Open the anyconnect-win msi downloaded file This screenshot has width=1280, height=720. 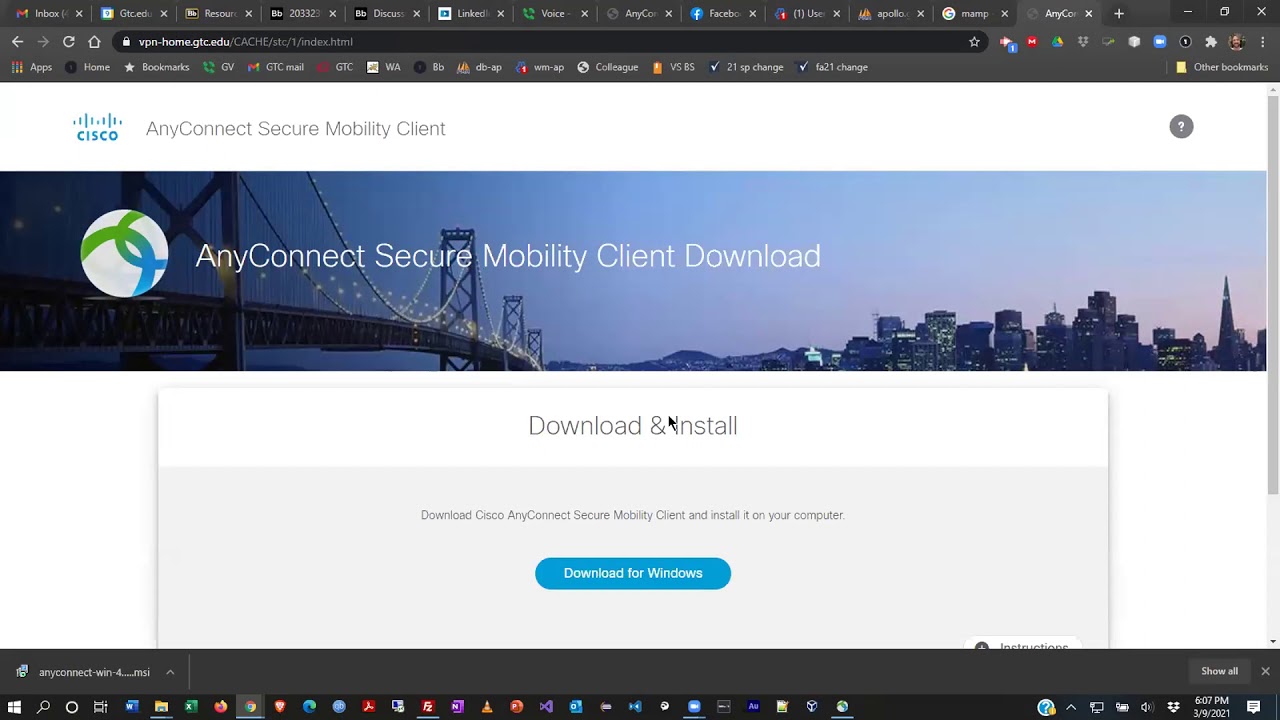point(85,672)
